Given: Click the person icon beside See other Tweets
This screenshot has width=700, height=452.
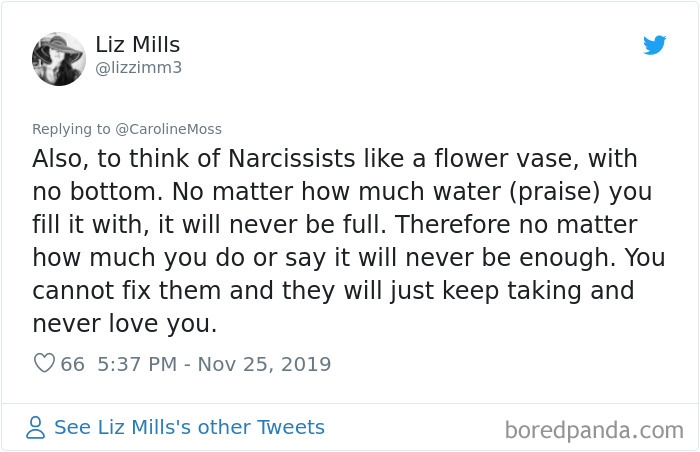Looking at the screenshot, I should coord(36,428).
